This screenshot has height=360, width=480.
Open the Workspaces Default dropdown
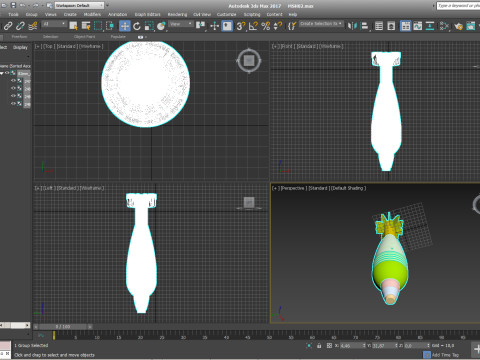79,6
